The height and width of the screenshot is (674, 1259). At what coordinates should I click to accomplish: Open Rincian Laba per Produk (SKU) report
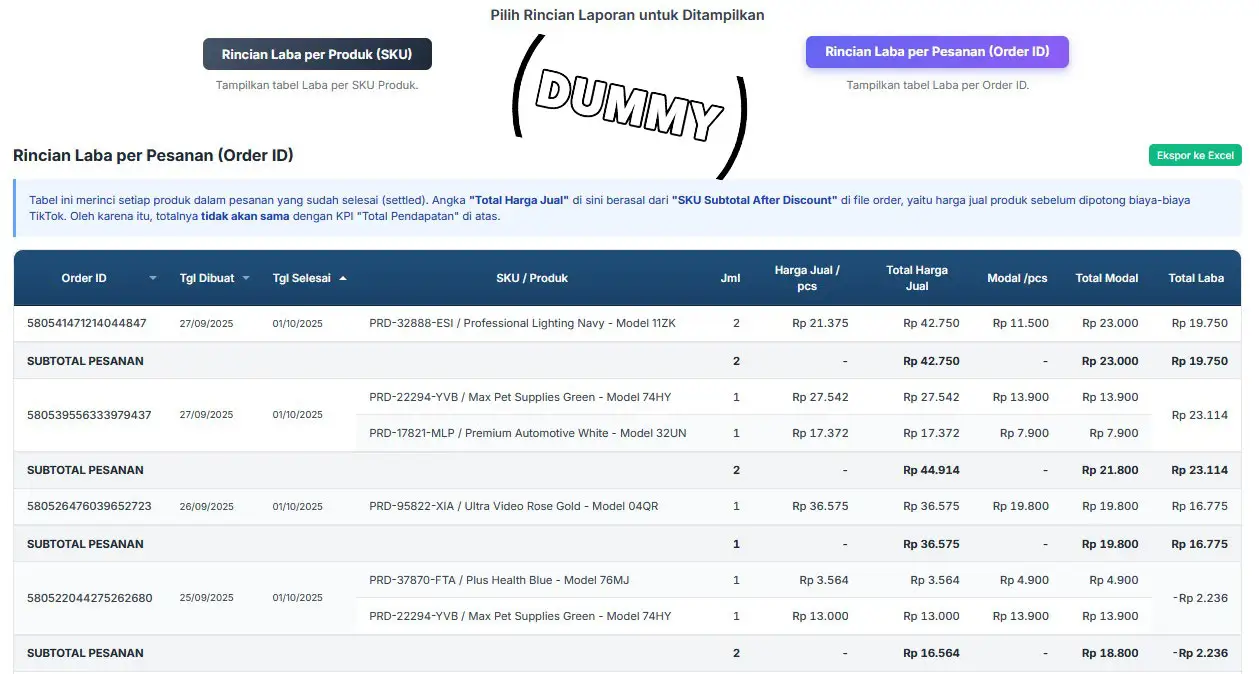(x=317, y=54)
